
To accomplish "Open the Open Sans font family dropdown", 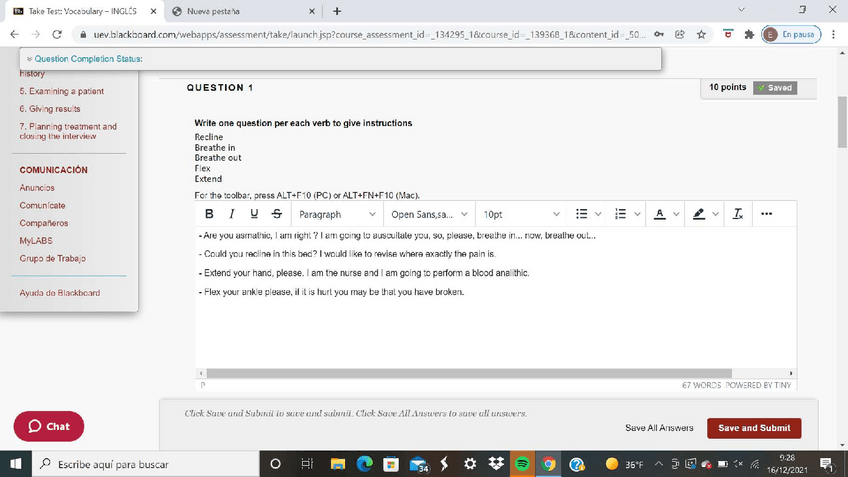I will pos(429,215).
